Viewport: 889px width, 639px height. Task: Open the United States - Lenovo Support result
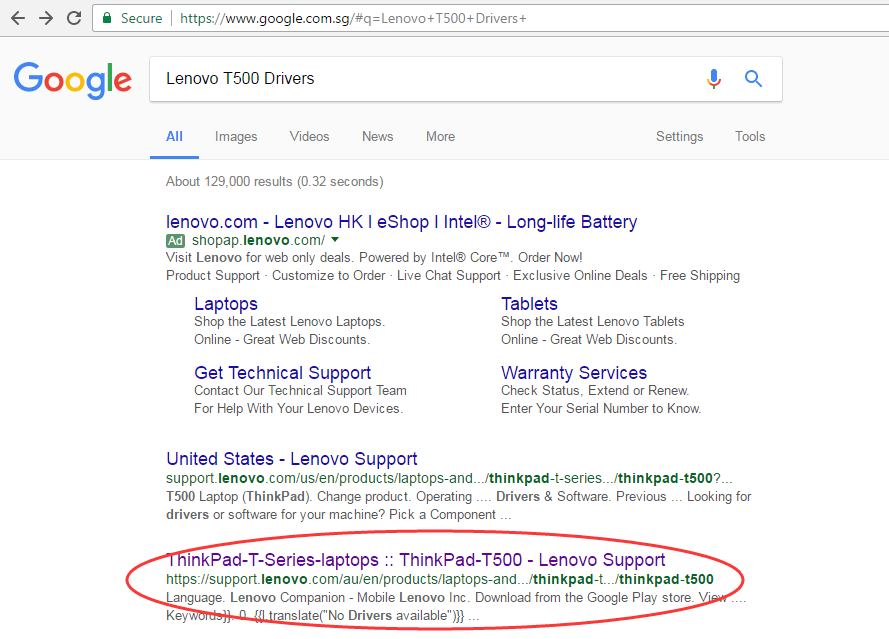click(x=291, y=459)
